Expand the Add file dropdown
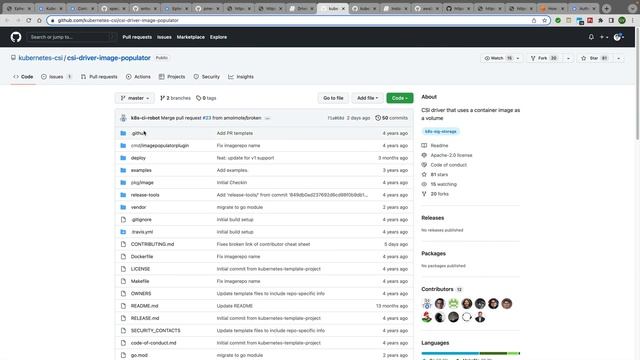The image size is (640, 360). click(x=367, y=98)
